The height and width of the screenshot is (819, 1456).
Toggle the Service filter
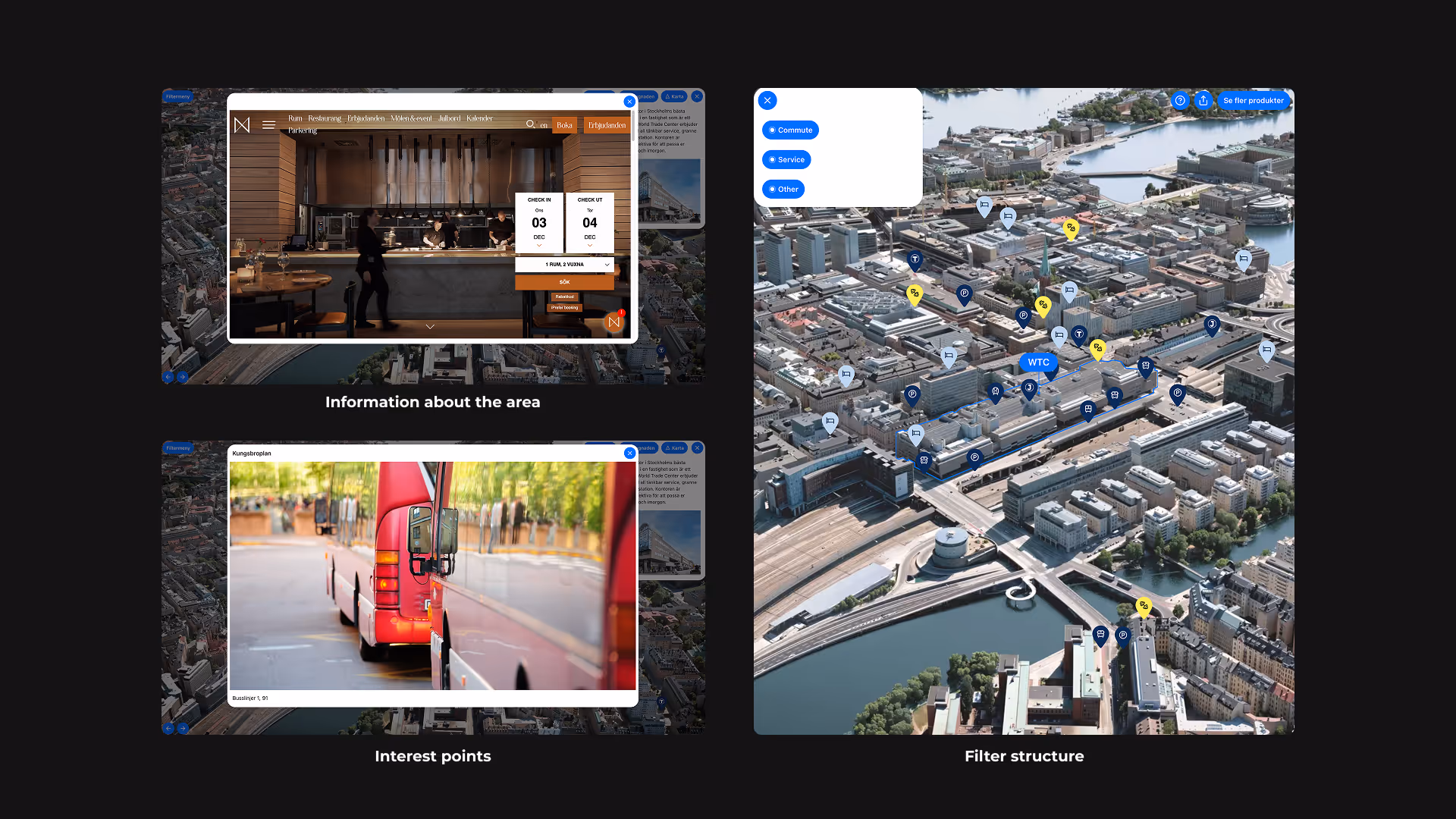(x=786, y=159)
